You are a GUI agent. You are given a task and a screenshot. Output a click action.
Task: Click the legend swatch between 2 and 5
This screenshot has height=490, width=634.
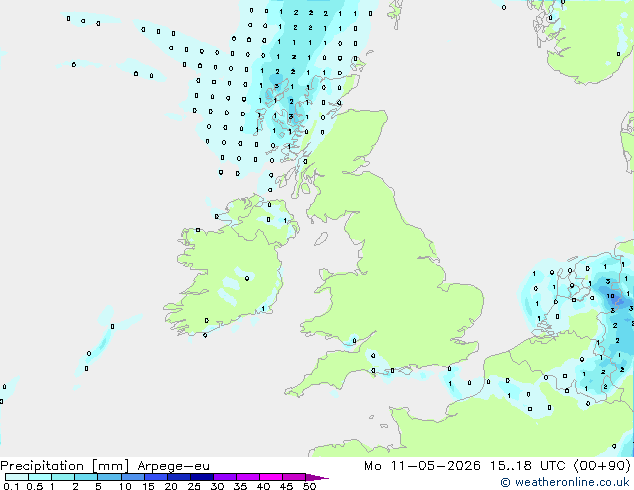(x=86, y=477)
